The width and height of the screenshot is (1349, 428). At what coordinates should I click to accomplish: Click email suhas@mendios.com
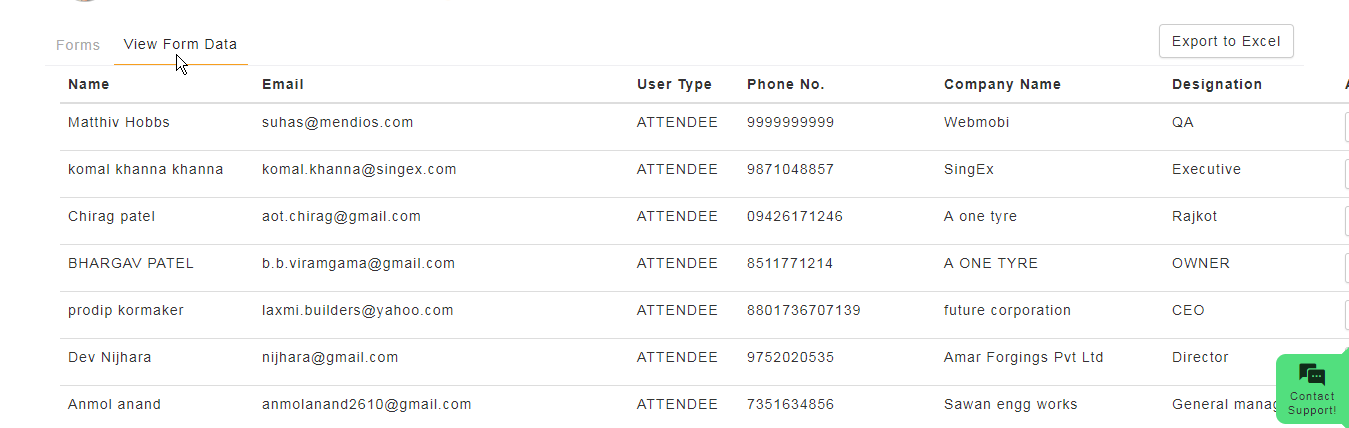(337, 122)
